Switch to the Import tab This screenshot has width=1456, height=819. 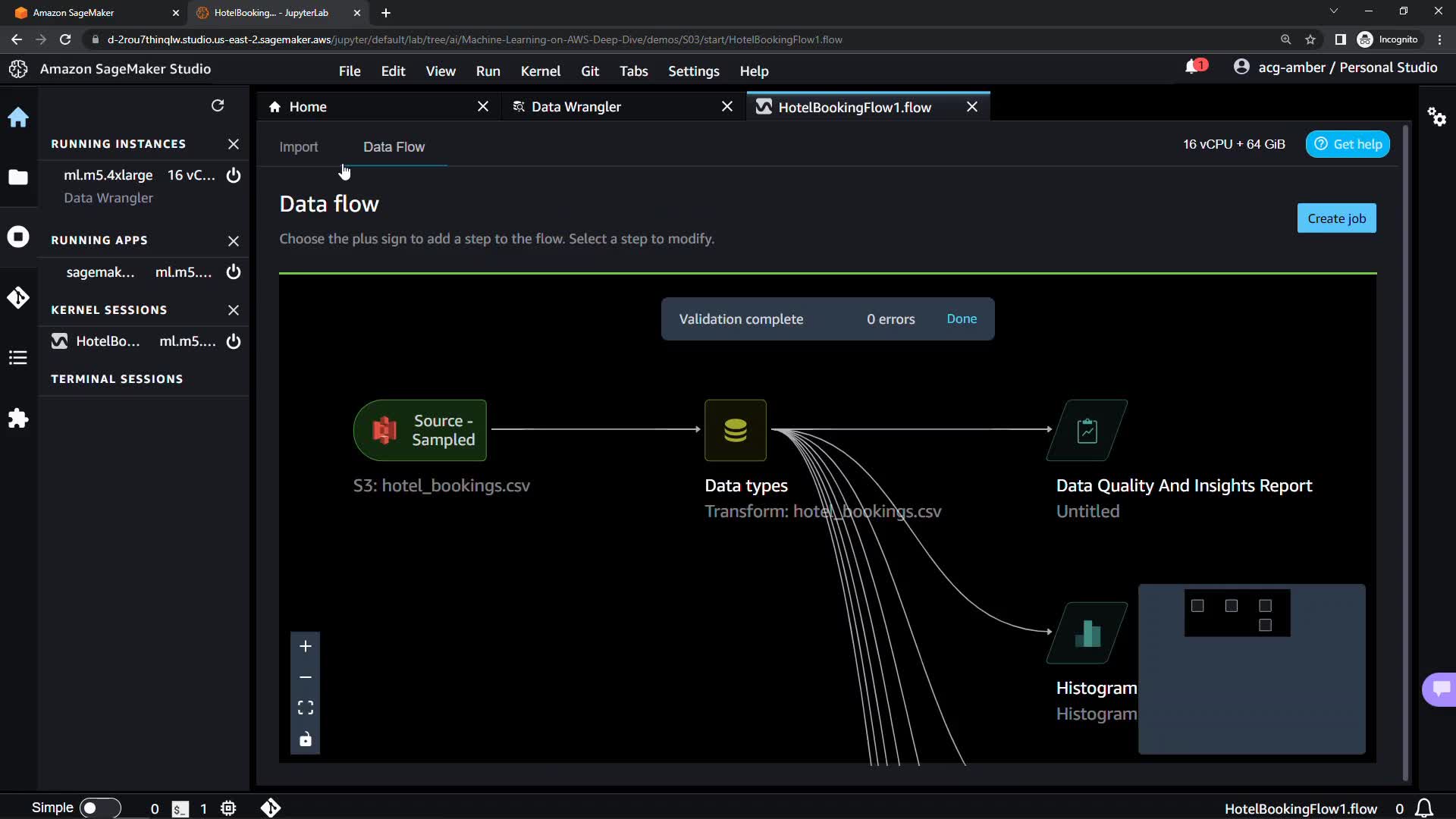(x=298, y=147)
